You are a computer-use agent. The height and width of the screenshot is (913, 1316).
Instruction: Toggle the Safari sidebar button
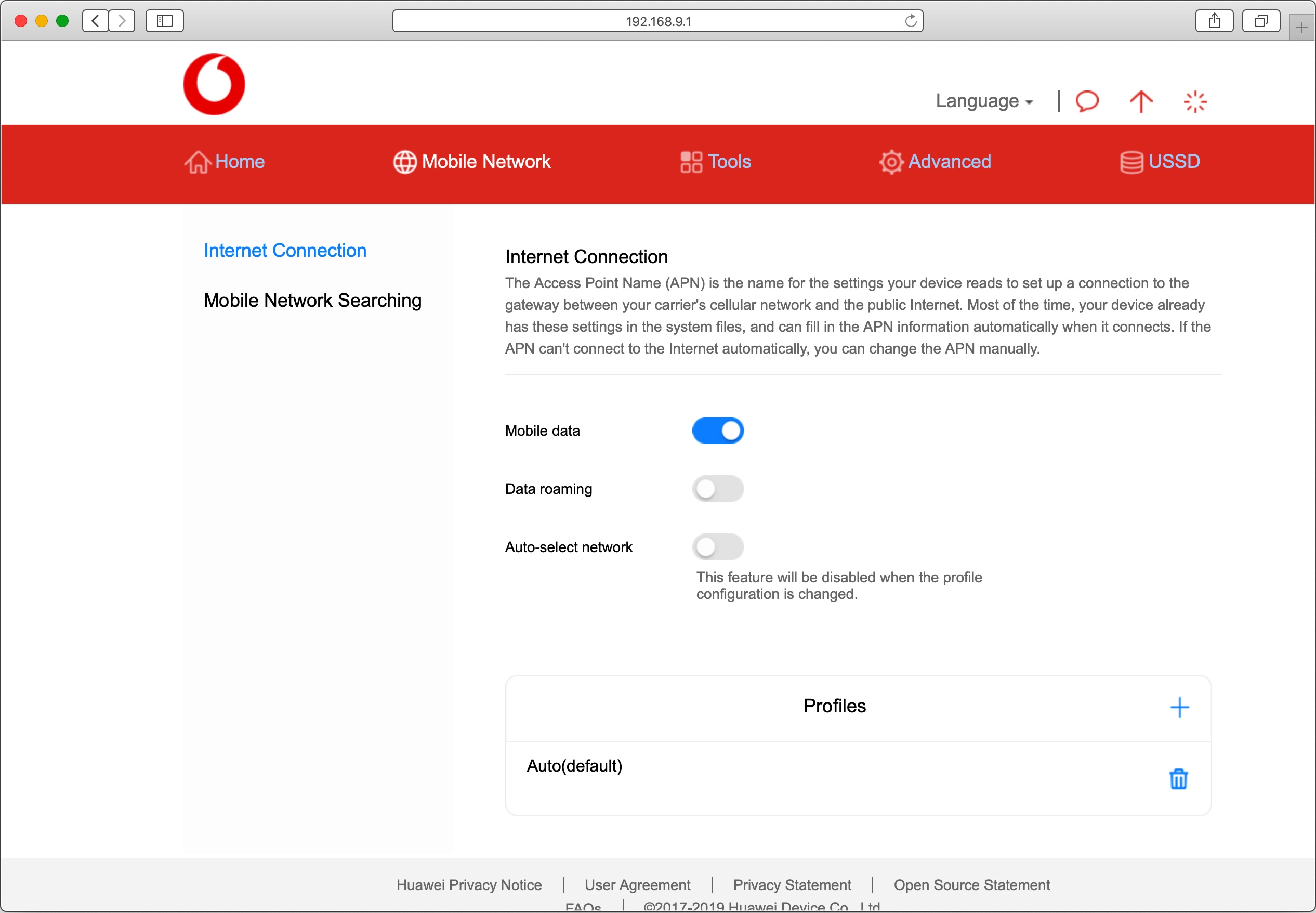(x=164, y=21)
